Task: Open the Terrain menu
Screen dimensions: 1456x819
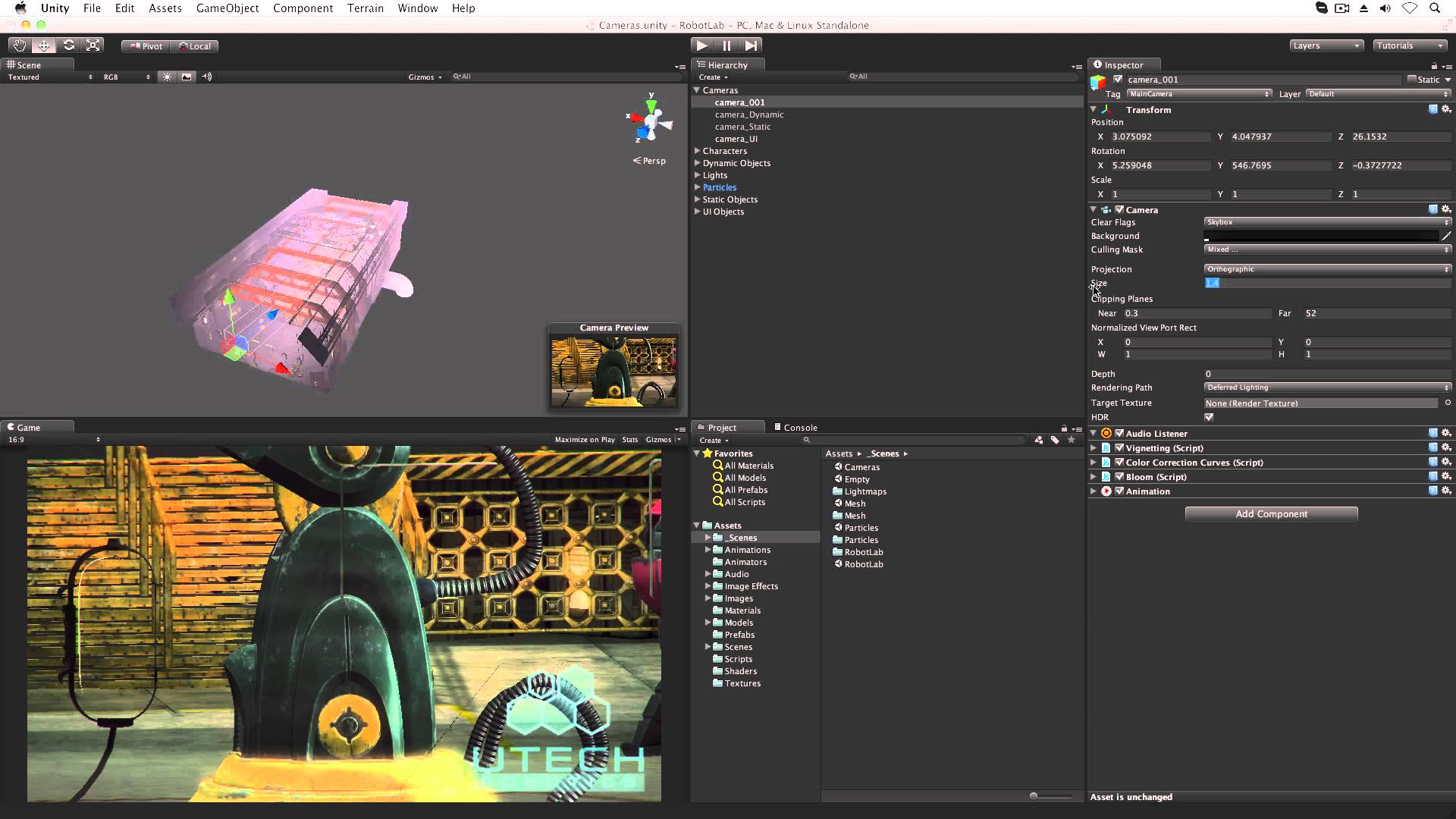Action: tap(366, 8)
